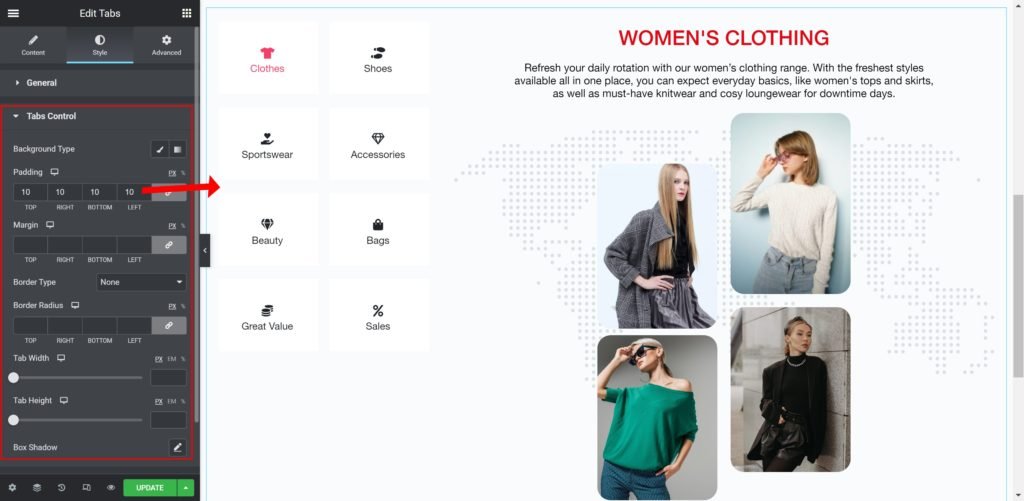Switch to the Content tab
The image size is (1024, 501).
click(x=33, y=46)
